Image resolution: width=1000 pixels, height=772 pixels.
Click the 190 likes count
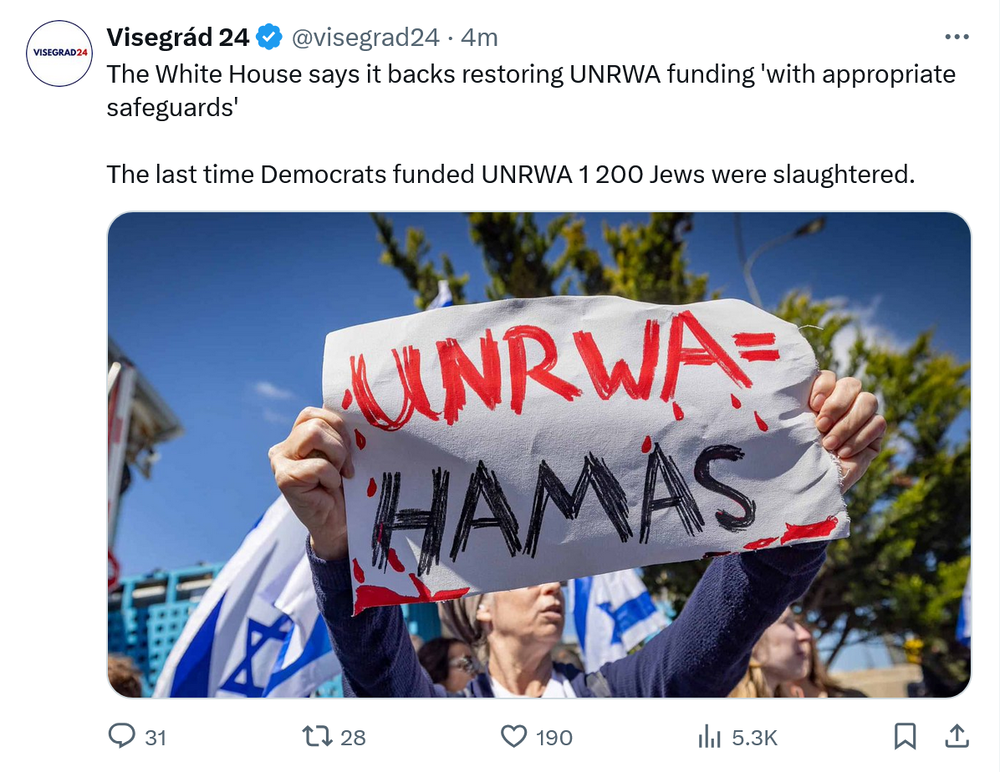554,738
